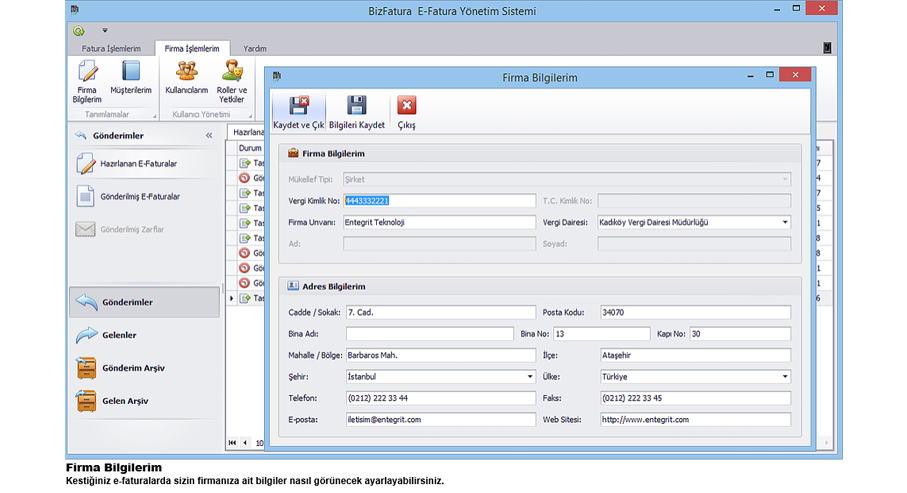
Task: Select the Gelen Arşiv navigation button
Action: pos(125,401)
